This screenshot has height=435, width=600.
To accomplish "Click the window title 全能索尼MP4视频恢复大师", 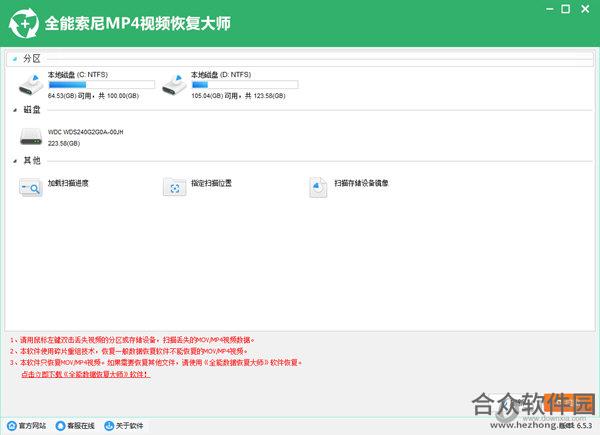I will coord(138,24).
